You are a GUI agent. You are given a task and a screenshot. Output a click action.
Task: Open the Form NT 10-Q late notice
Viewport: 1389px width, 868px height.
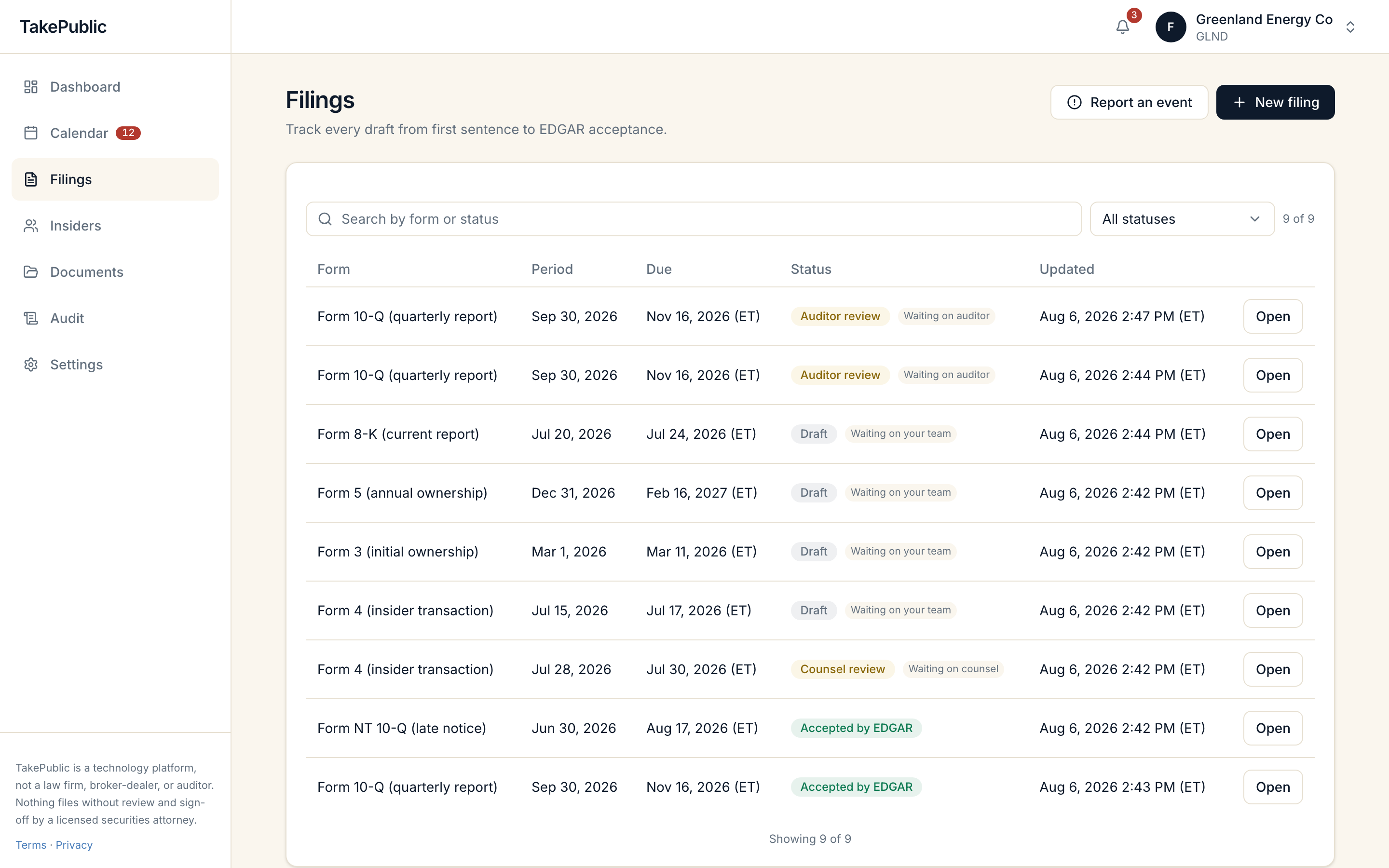[x=1272, y=729]
